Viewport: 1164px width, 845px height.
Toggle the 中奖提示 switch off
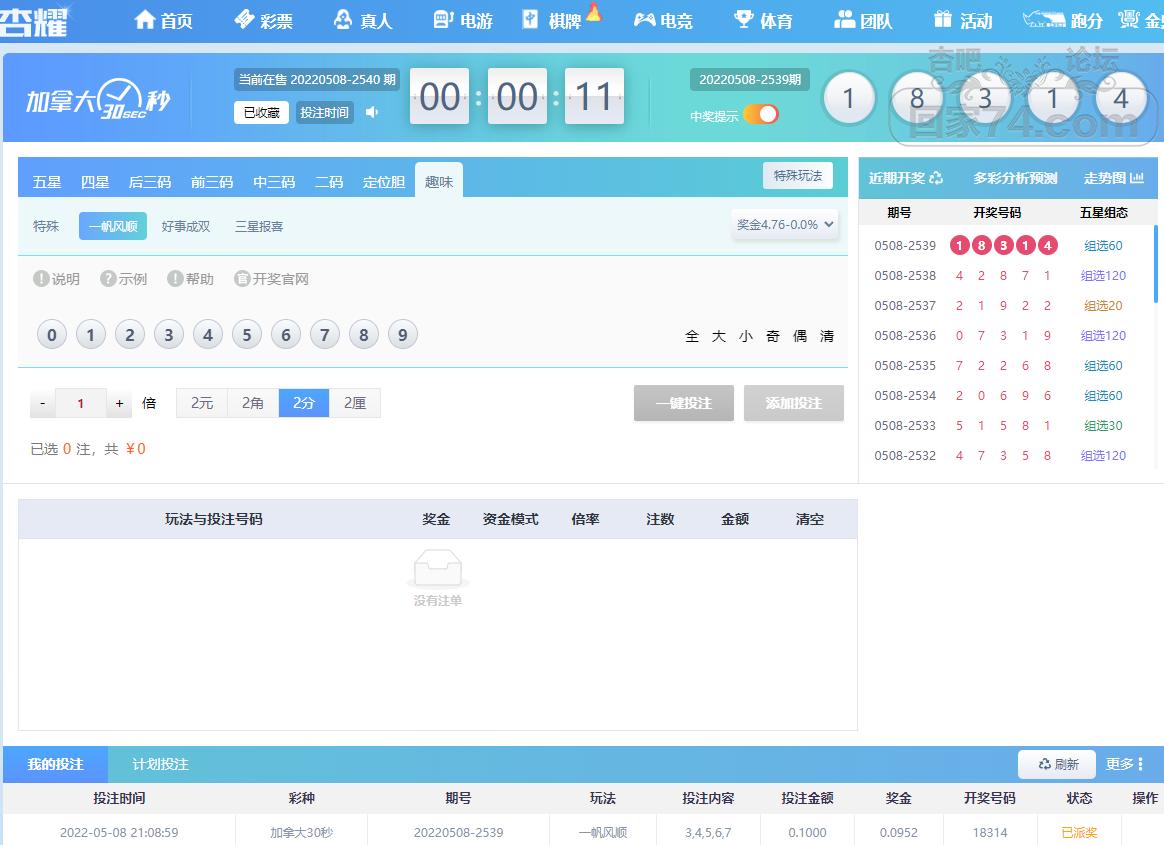[761, 114]
